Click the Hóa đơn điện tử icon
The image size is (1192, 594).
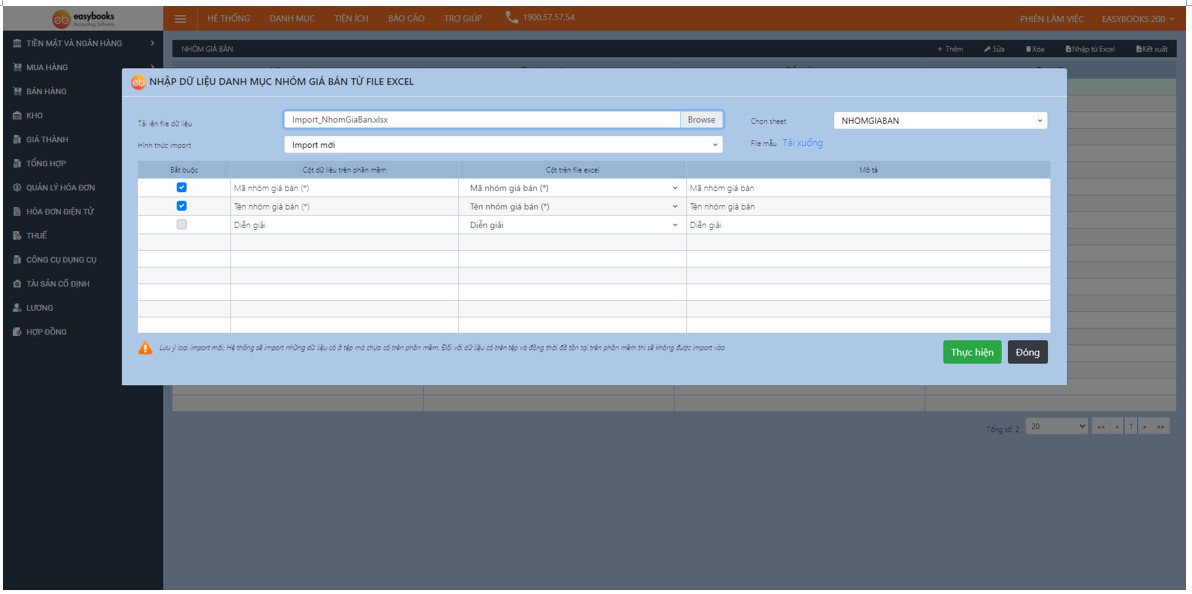pyautogui.click(x=17, y=211)
